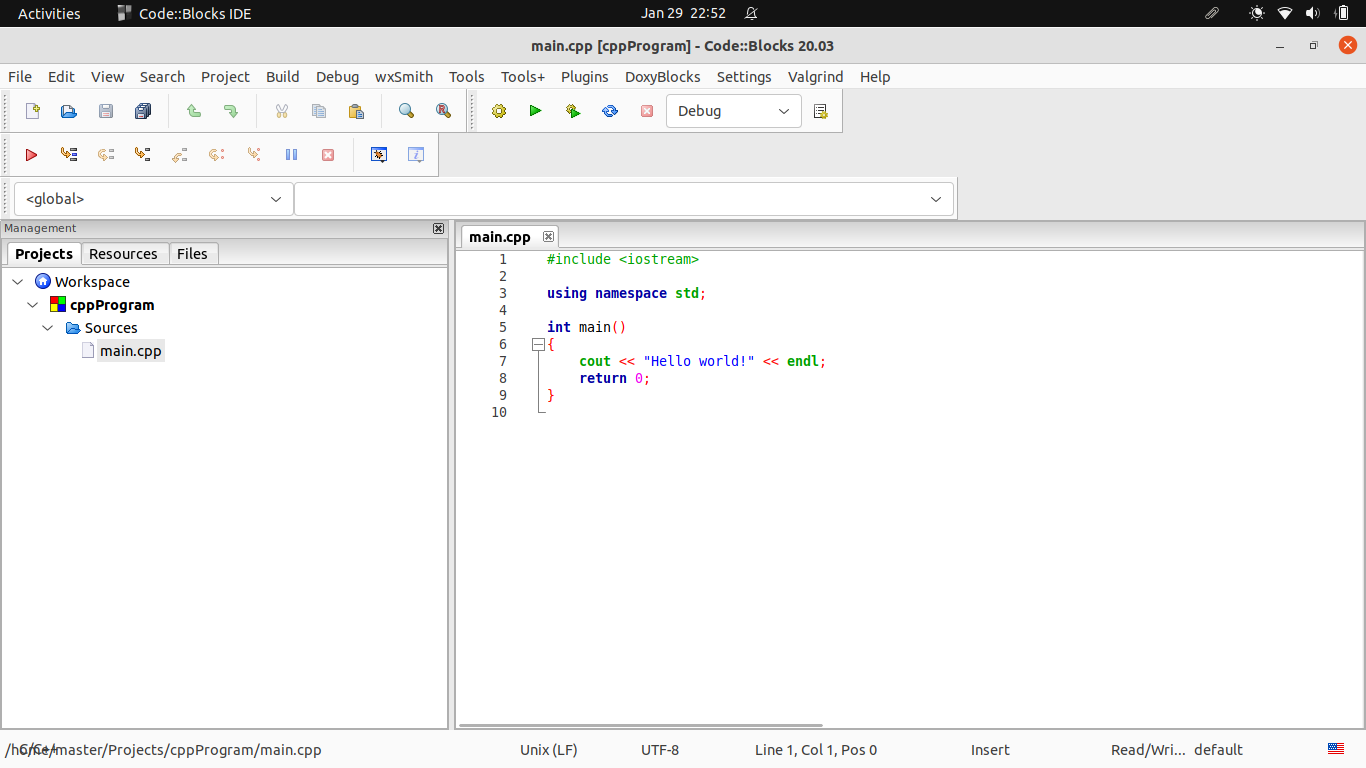Open the Build menu

click(283, 77)
